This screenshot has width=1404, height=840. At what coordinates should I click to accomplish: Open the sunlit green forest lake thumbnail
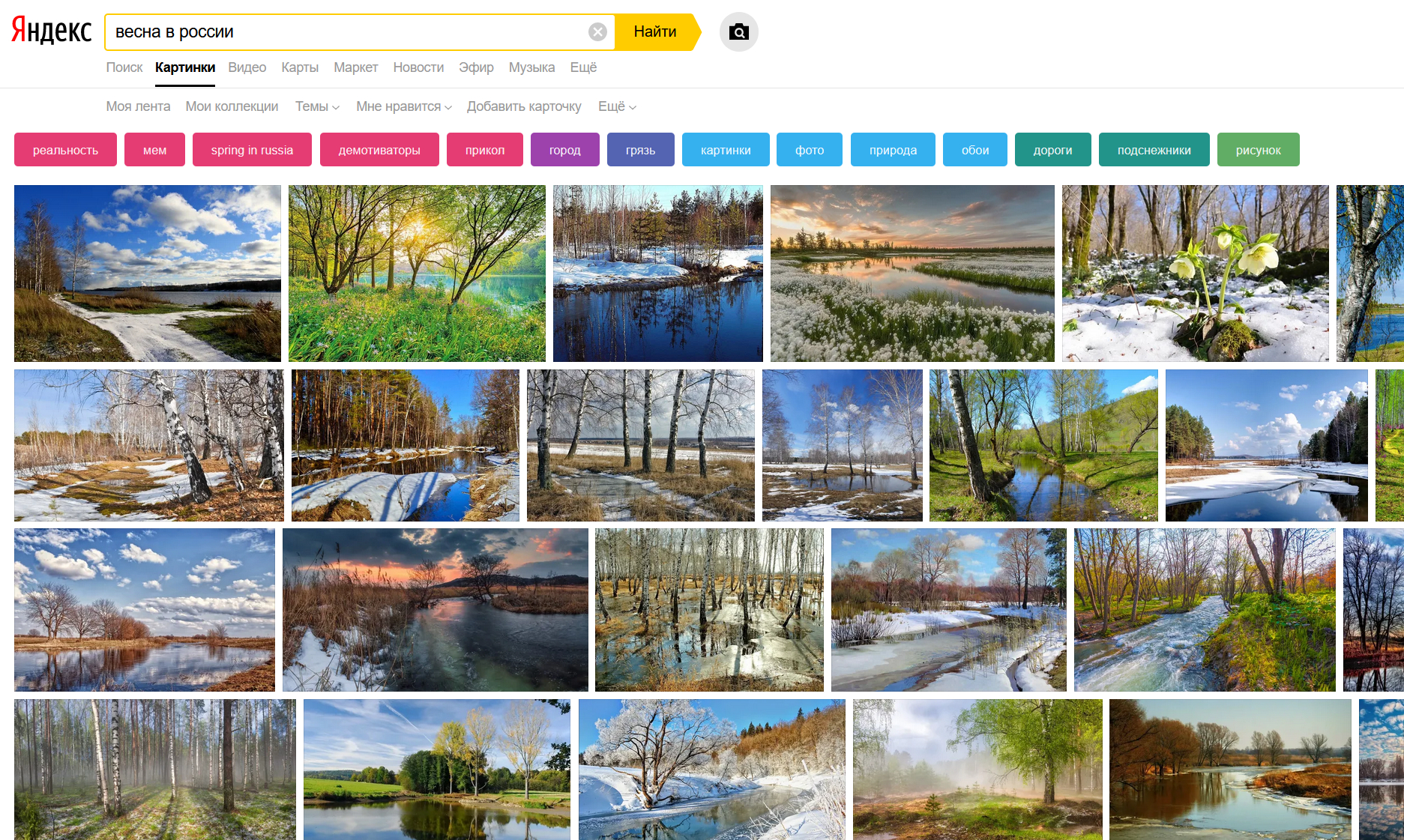417,274
